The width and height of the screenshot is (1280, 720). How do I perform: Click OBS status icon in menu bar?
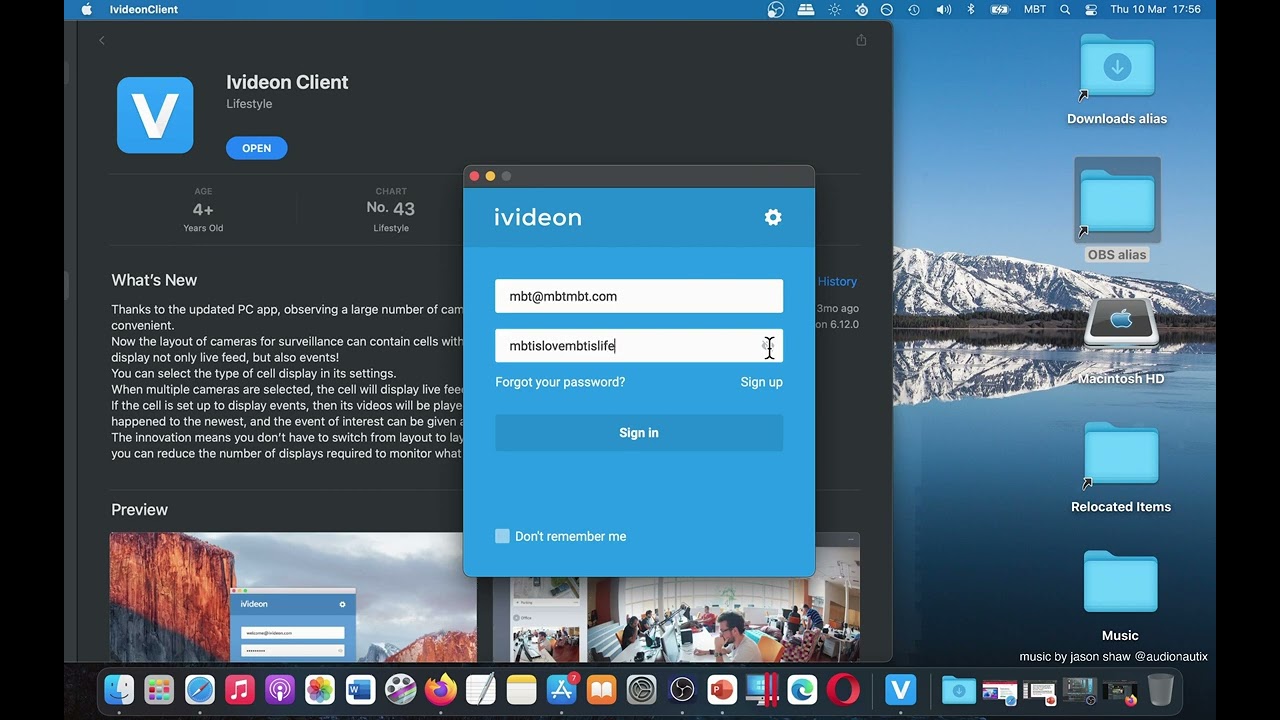click(x=776, y=9)
